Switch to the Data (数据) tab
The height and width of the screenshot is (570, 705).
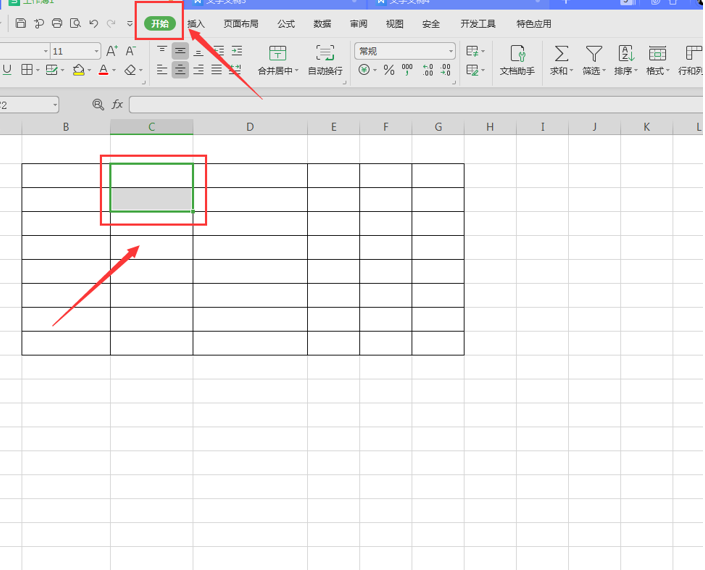(x=322, y=24)
